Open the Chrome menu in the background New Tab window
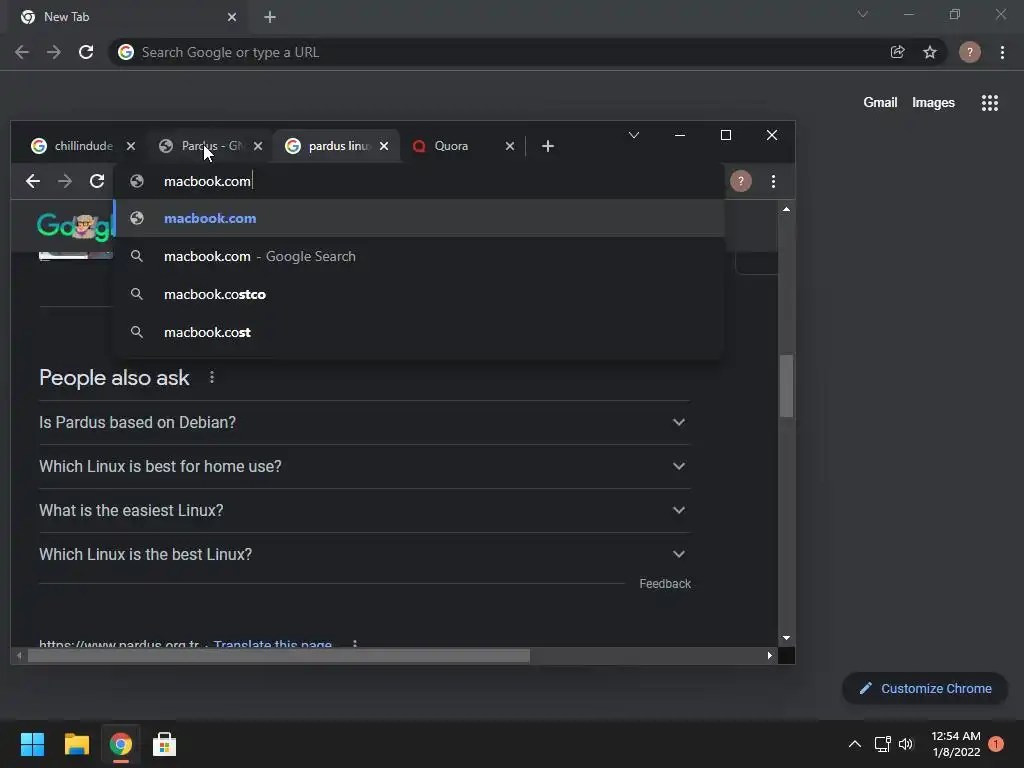This screenshot has height=768, width=1024. [1002, 52]
